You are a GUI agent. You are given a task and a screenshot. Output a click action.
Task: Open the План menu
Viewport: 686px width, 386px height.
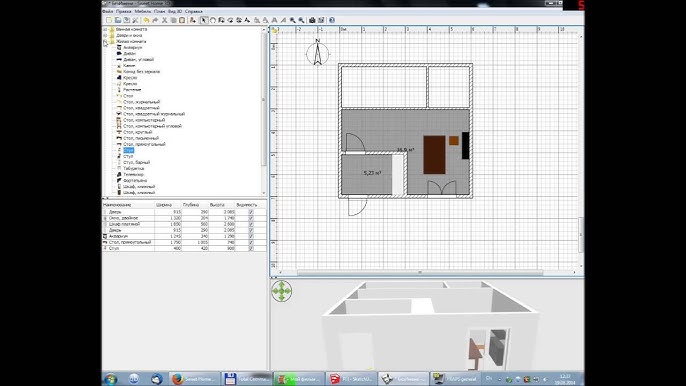pos(159,11)
